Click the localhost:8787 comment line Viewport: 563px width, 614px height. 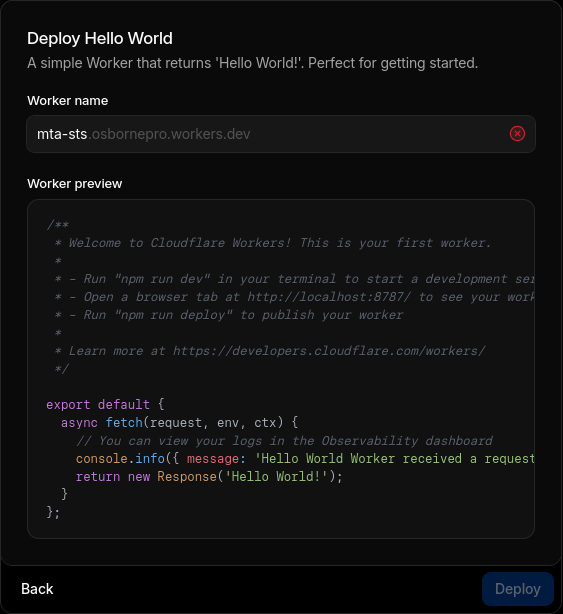(x=294, y=297)
